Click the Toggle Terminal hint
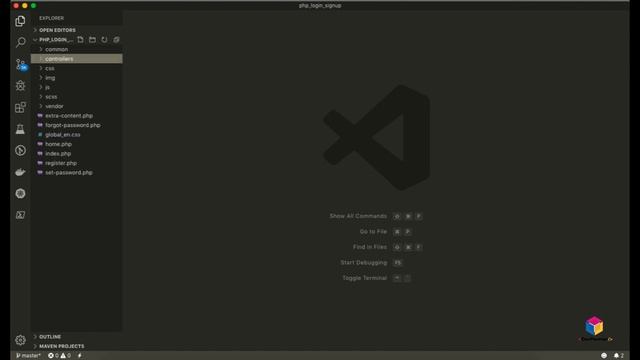 click(x=364, y=278)
